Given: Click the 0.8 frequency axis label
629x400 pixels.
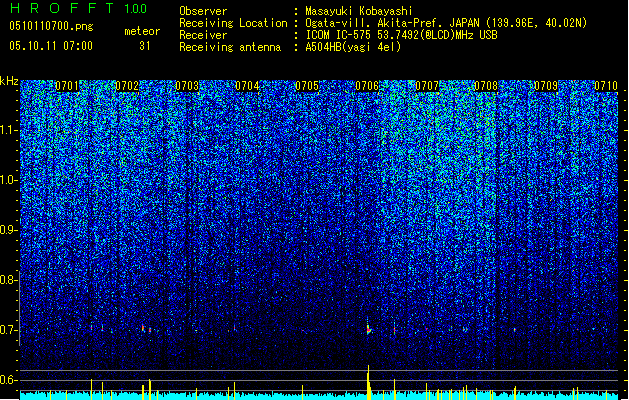Looking at the screenshot, I should pos(8,280).
